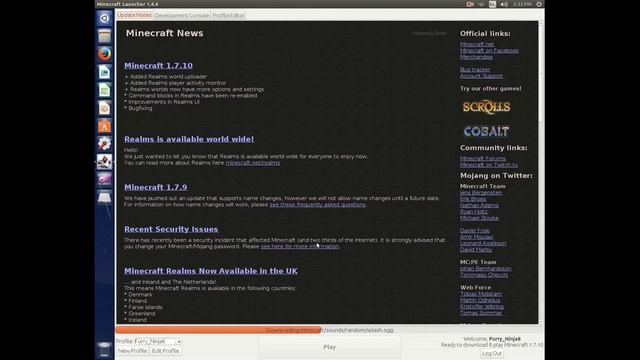Viewport: 640px width, 360px height.
Task: Open Tobias Mollstam Twitter link
Action: click(481, 294)
